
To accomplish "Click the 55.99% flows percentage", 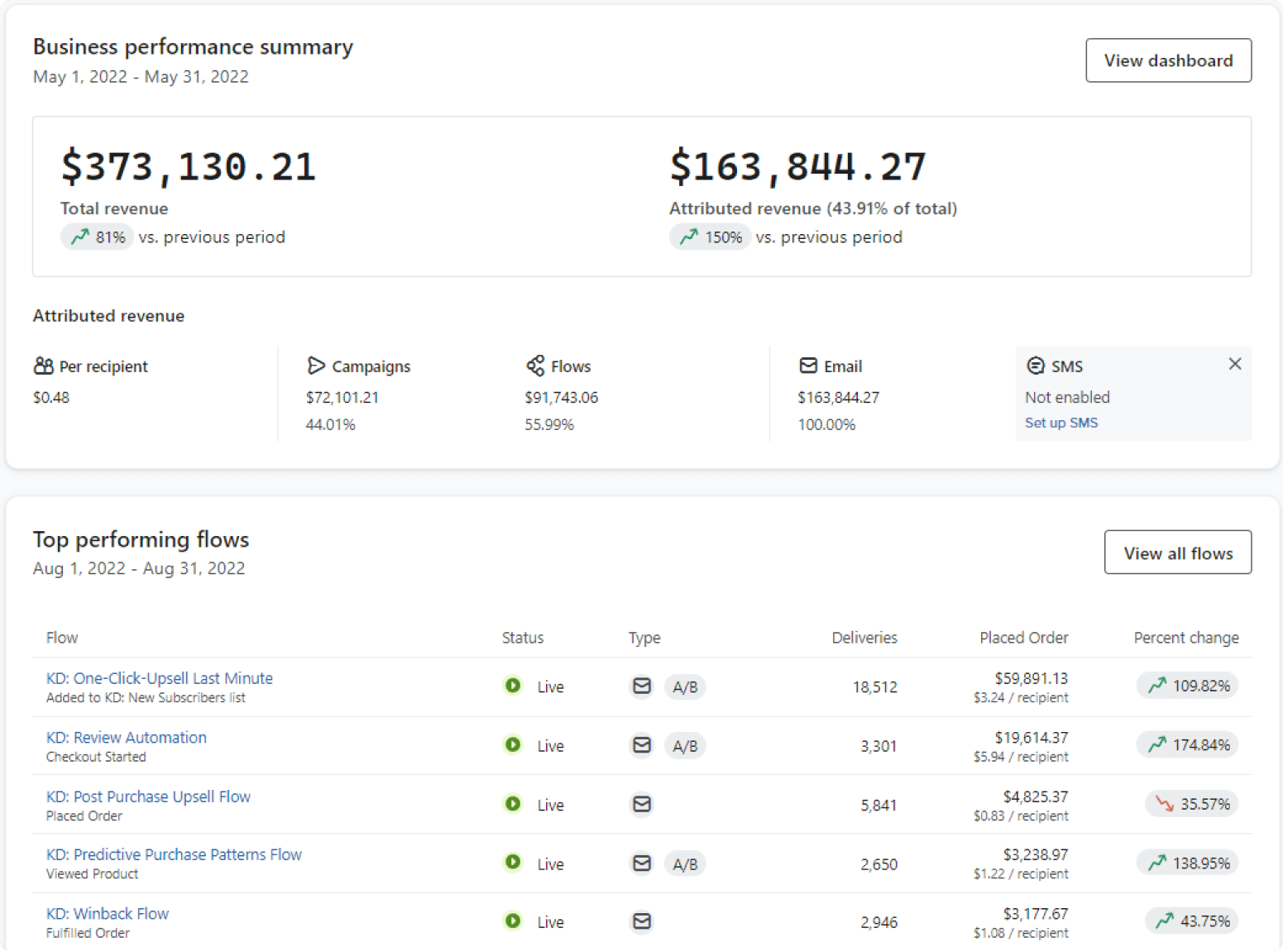I will pos(549,425).
